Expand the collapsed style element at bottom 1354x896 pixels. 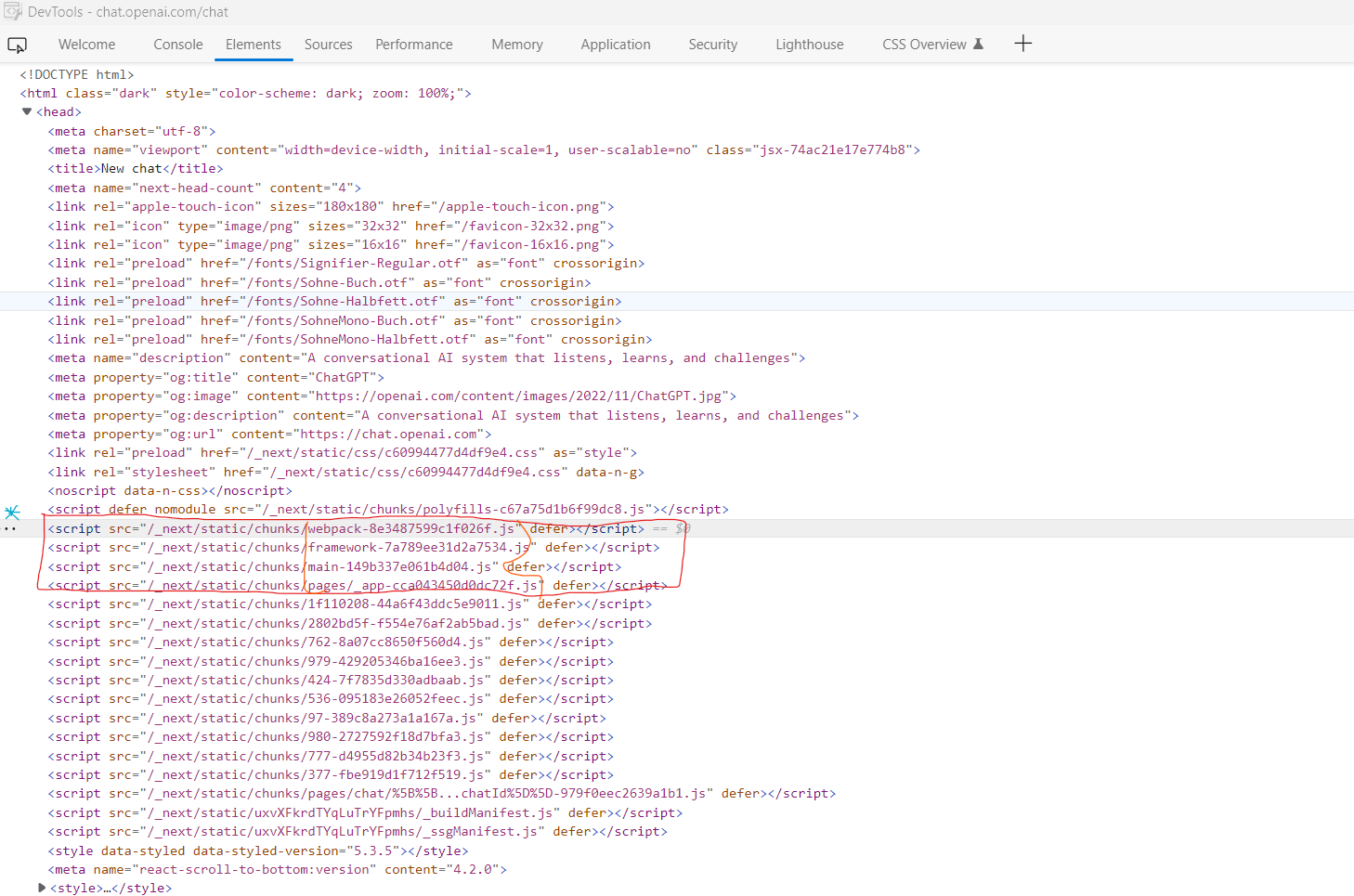pyautogui.click(x=41, y=888)
